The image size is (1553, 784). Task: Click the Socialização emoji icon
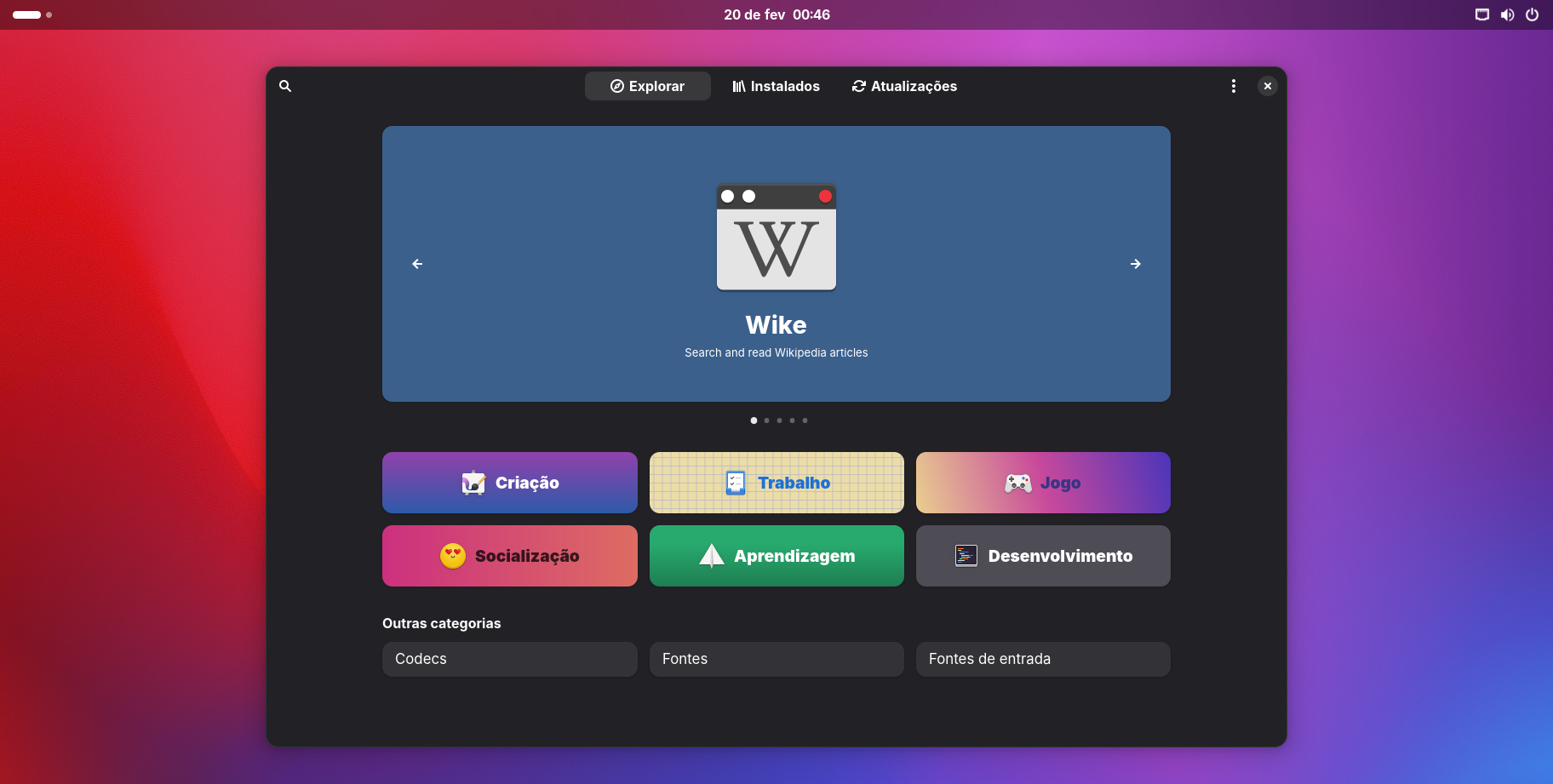(453, 556)
